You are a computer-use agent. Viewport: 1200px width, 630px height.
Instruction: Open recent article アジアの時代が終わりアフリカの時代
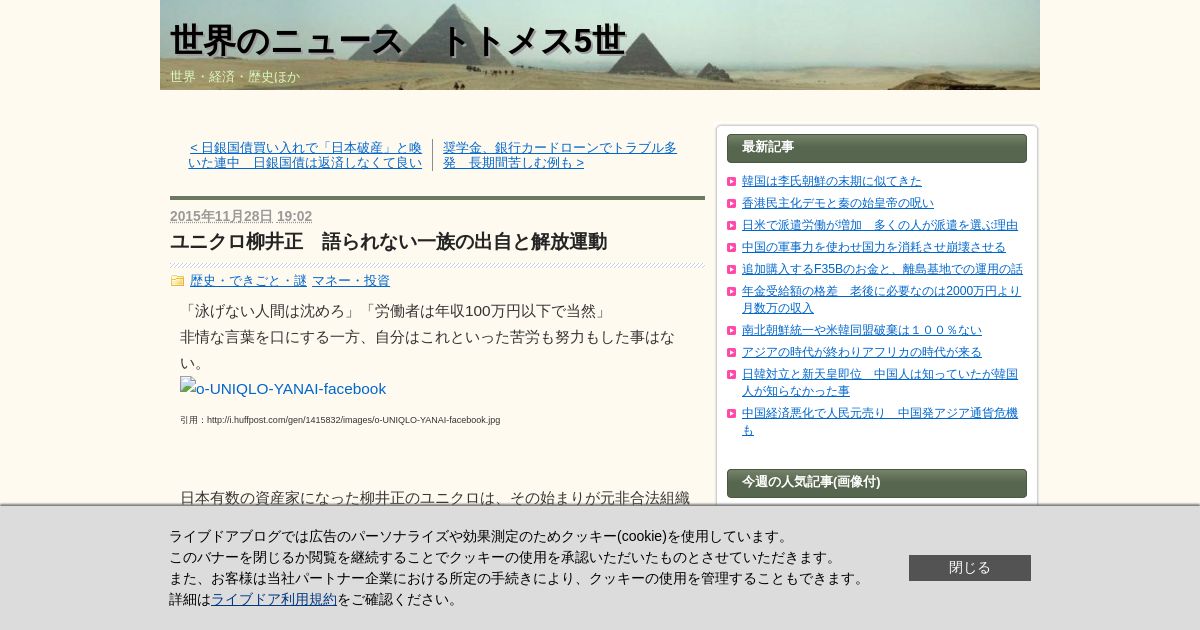tap(862, 352)
